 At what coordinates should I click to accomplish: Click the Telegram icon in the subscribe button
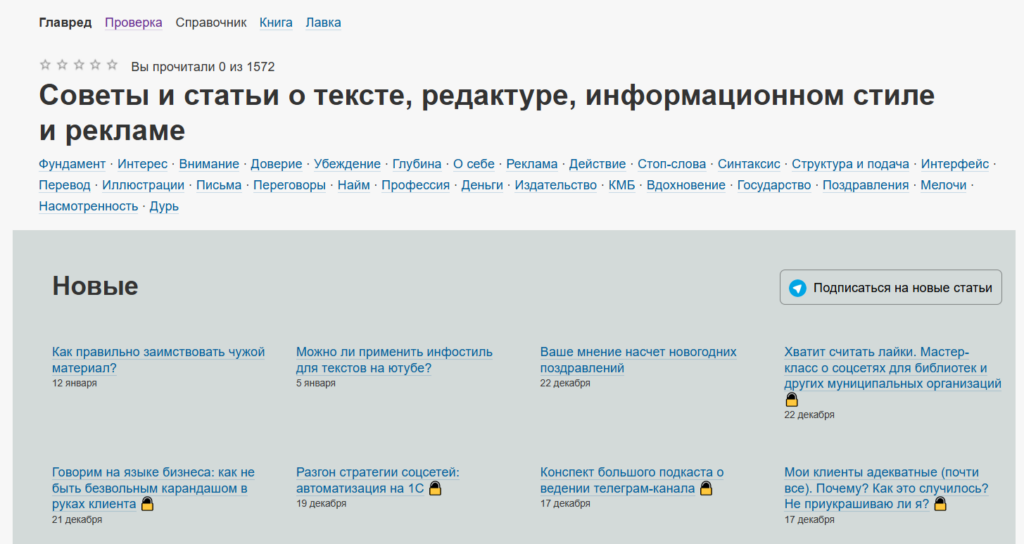coord(797,288)
